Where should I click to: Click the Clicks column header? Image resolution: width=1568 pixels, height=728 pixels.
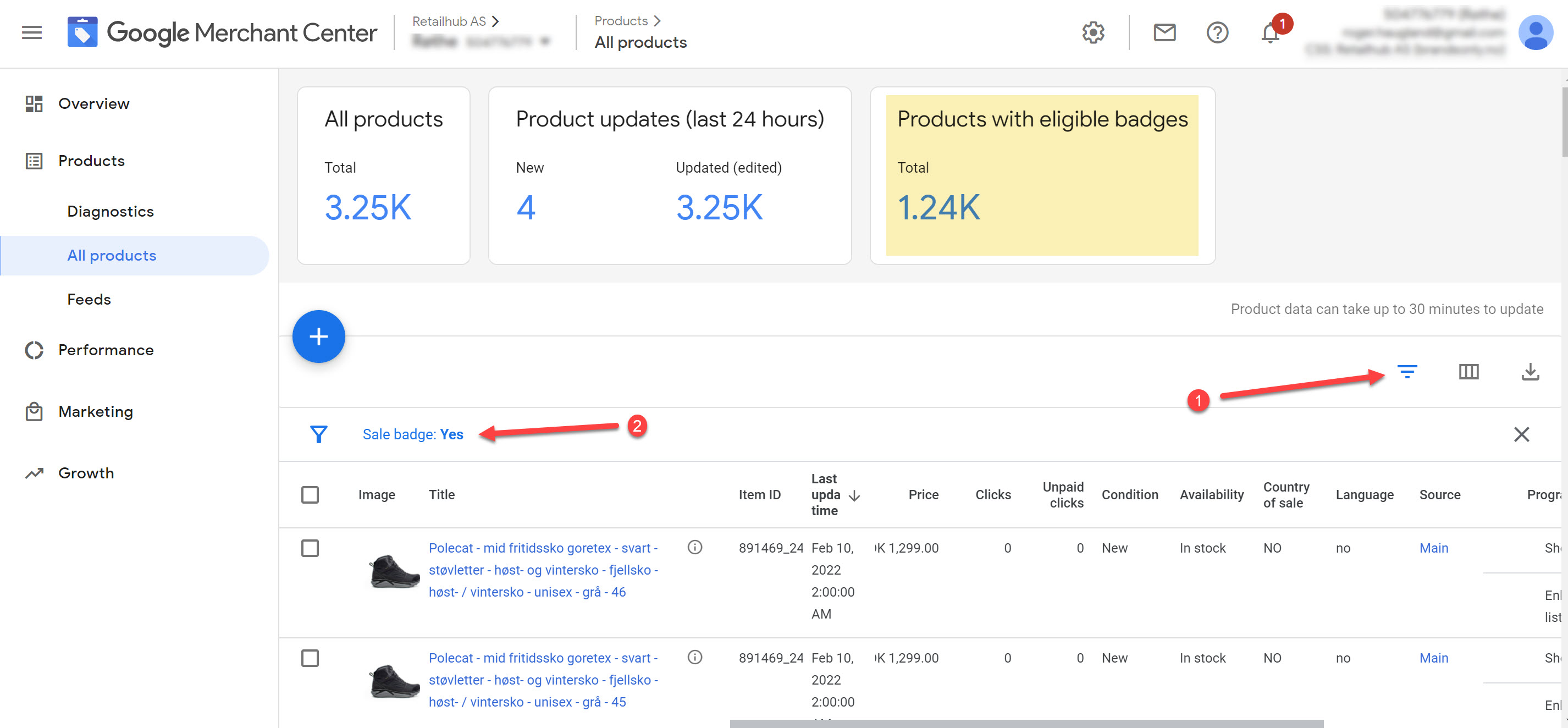pyautogui.click(x=993, y=495)
